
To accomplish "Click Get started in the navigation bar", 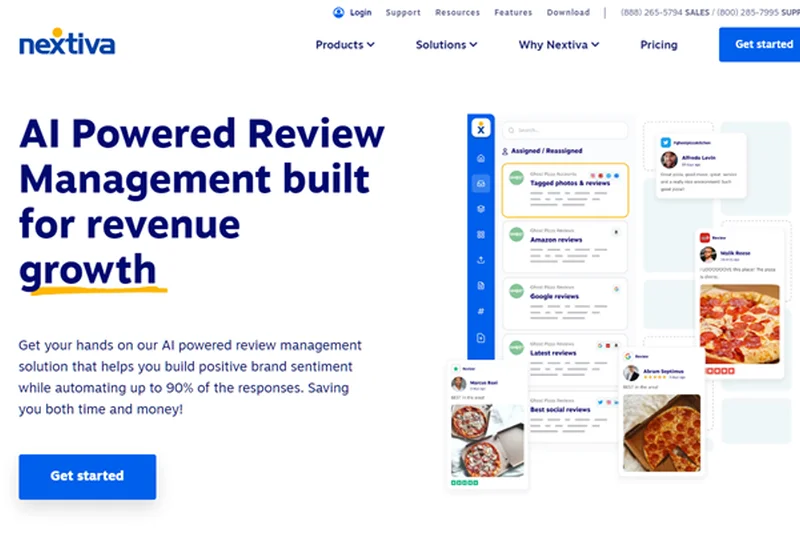I will coord(760,44).
